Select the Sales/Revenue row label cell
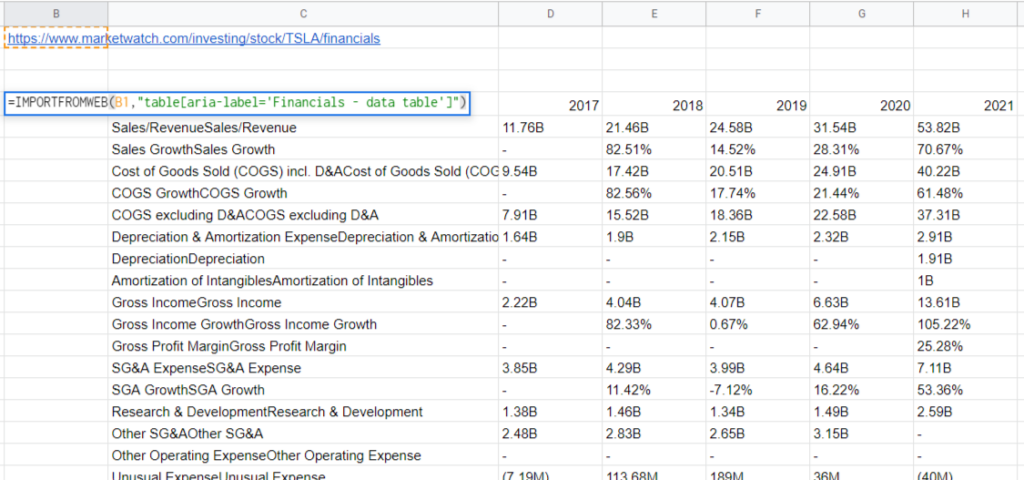The height and width of the screenshot is (480, 1024). [303, 128]
